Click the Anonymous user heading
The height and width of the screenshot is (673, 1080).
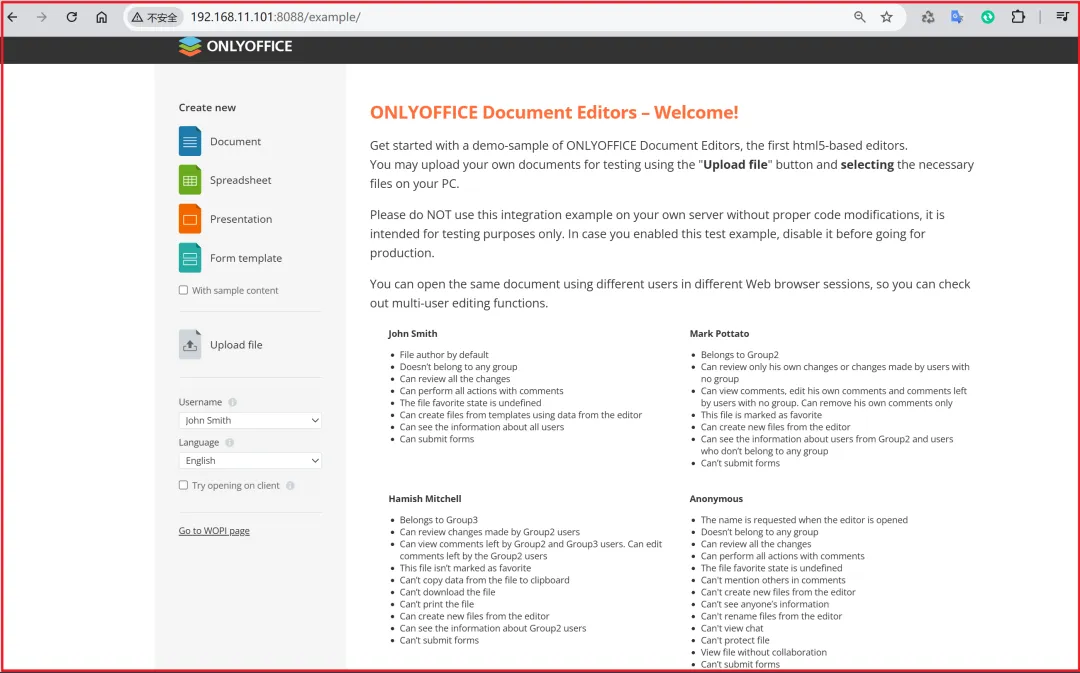click(716, 499)
